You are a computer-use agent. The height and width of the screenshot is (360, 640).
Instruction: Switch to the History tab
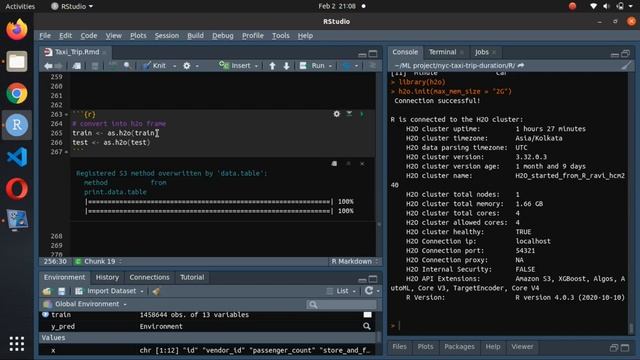107,277
